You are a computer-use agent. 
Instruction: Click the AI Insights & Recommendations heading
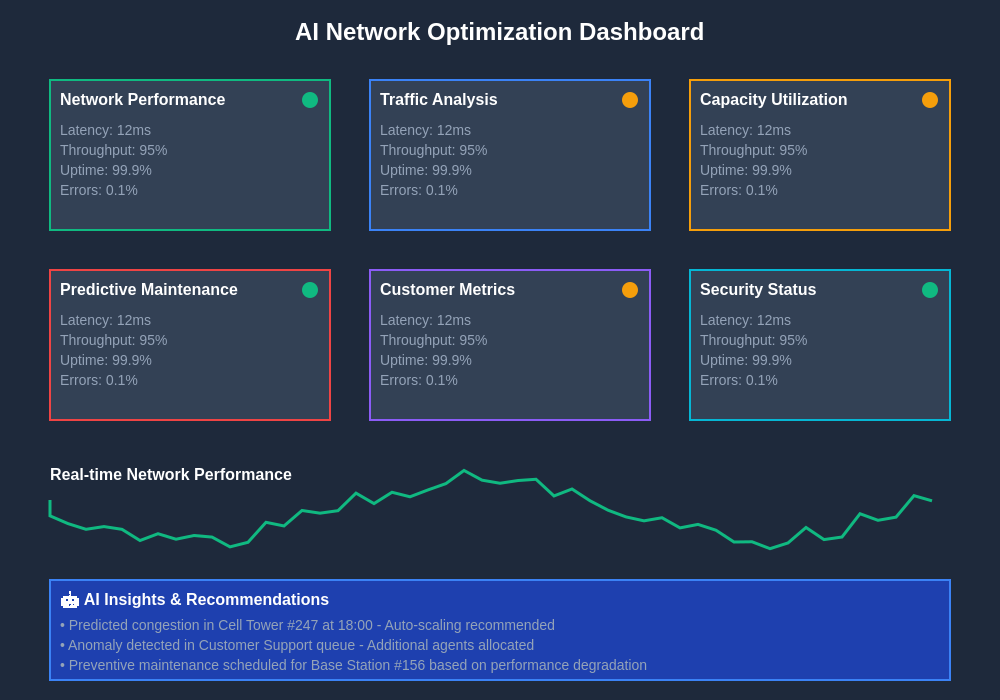206,600
